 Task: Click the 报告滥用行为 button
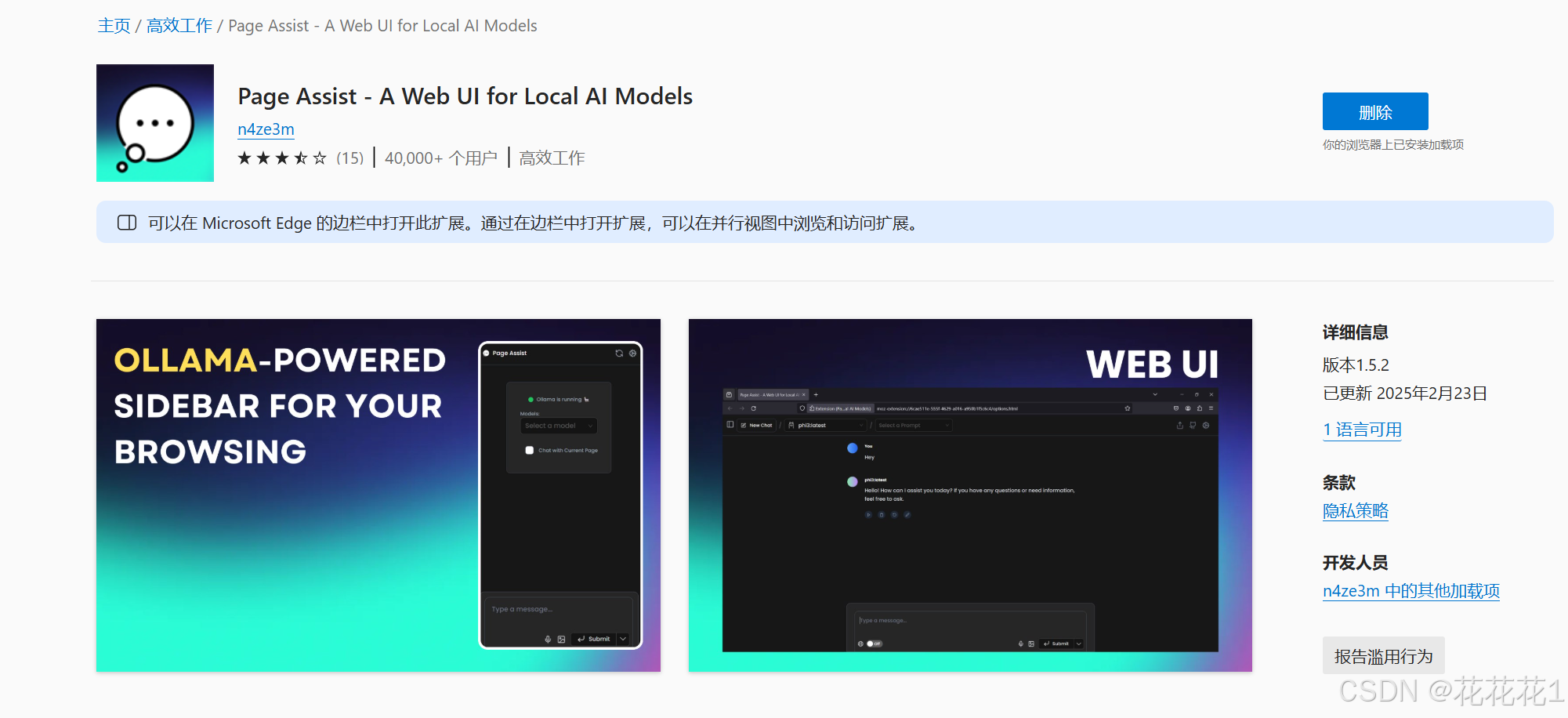pyautogui.click(x=1384, y=656)
